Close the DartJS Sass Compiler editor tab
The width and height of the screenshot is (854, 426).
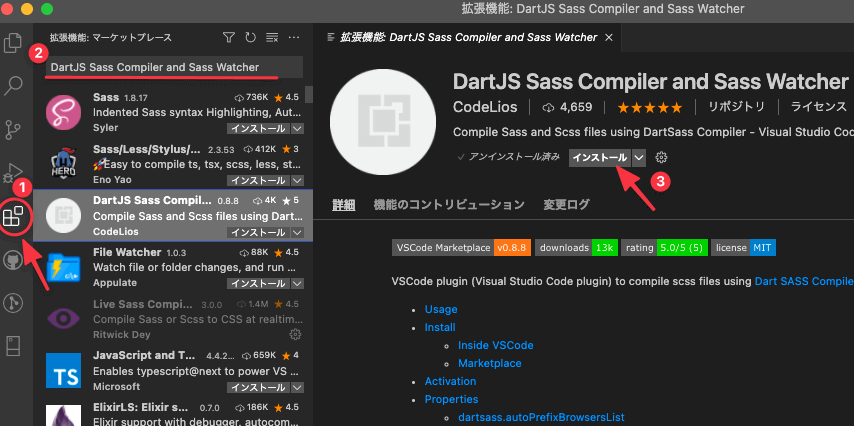609,38
